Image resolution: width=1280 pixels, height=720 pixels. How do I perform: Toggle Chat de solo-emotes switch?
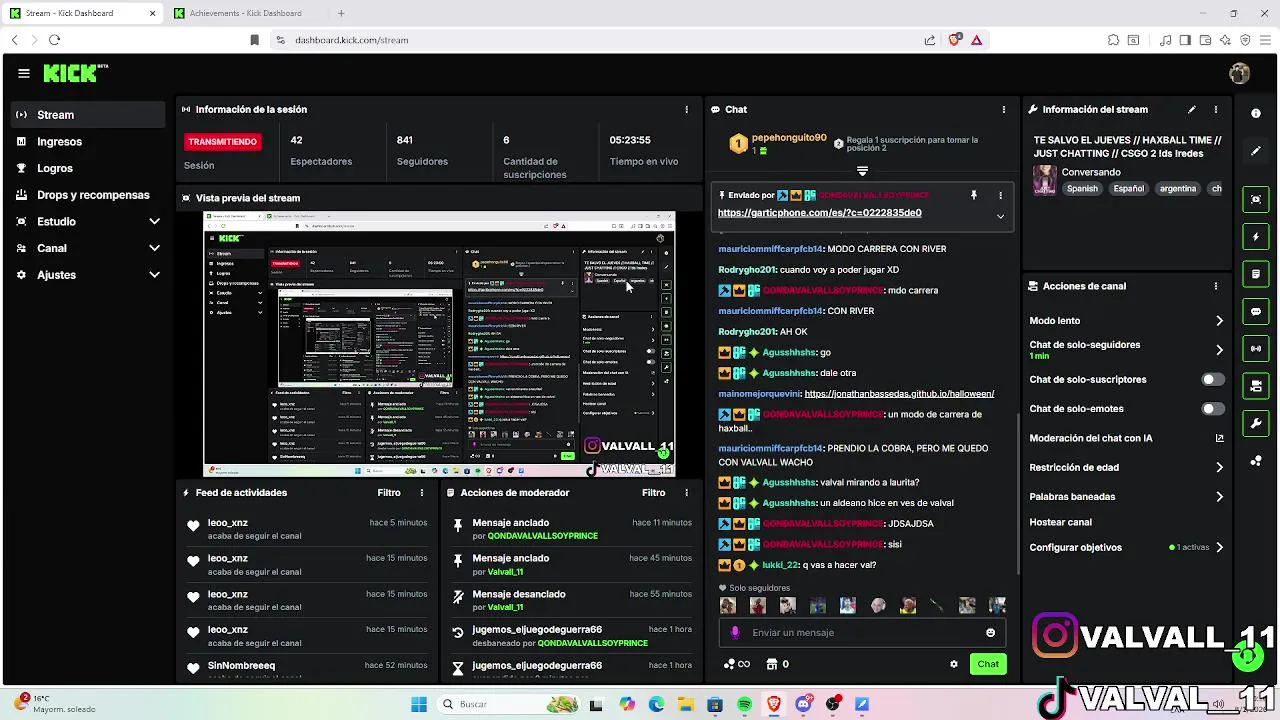[1213, 409]
